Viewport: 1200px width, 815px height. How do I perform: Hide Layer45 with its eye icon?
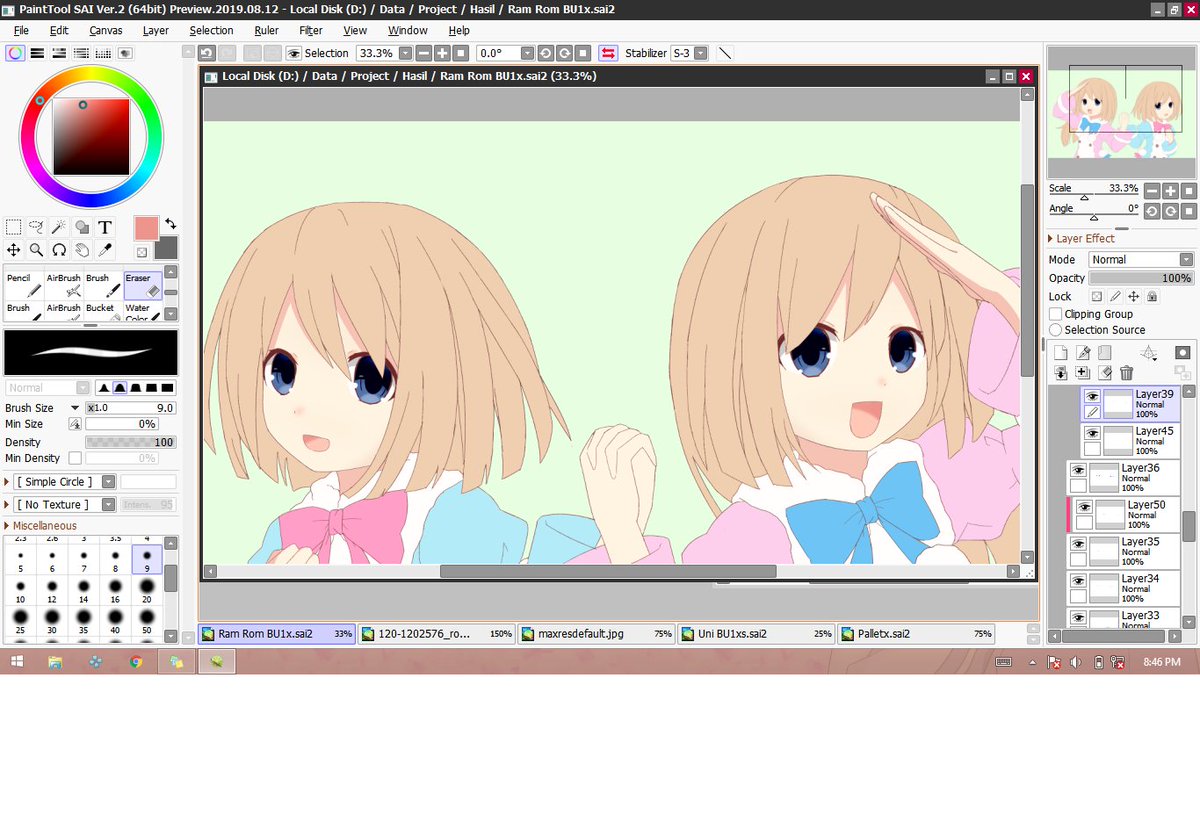coord(1092,434)
